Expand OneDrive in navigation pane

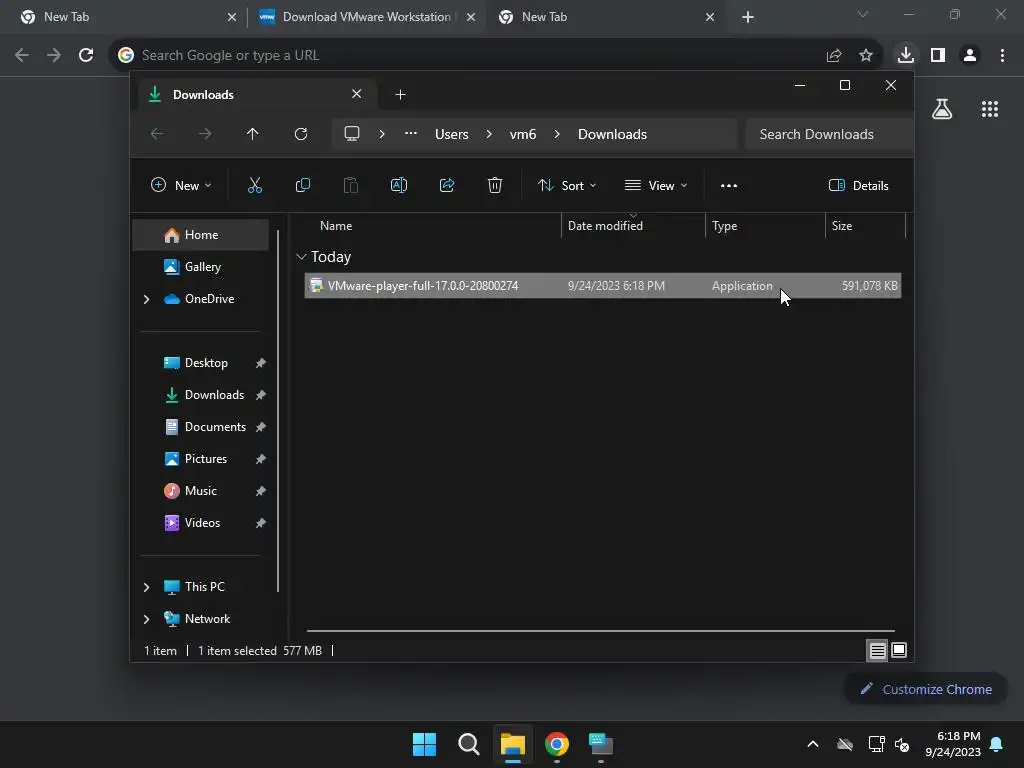pos(146,299)
